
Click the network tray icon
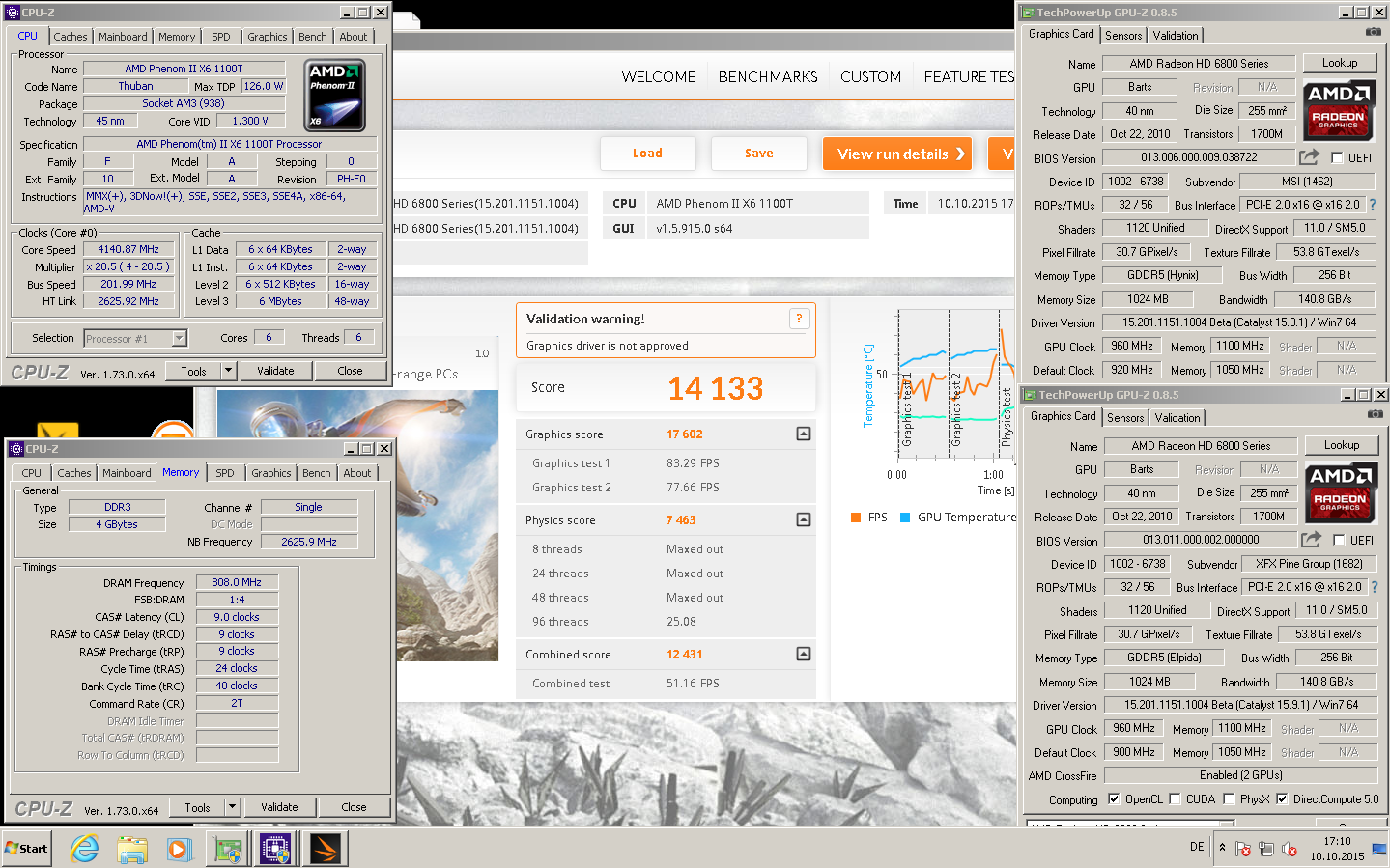1266,849
